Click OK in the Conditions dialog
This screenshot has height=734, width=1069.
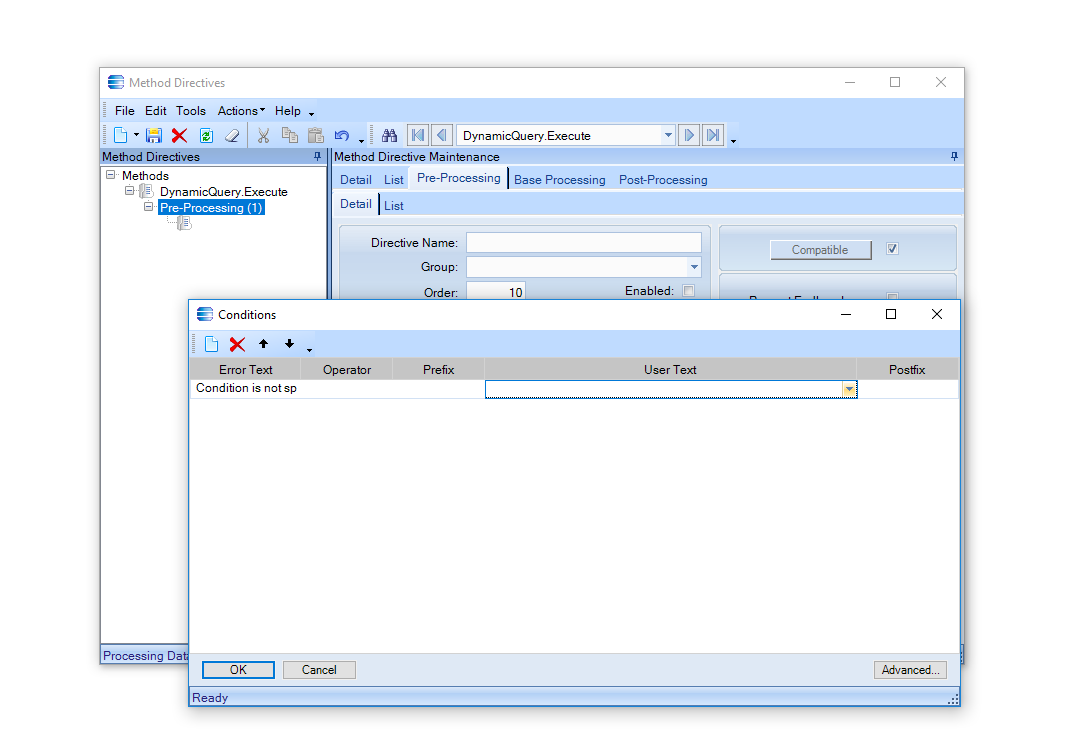pos(238,670)
